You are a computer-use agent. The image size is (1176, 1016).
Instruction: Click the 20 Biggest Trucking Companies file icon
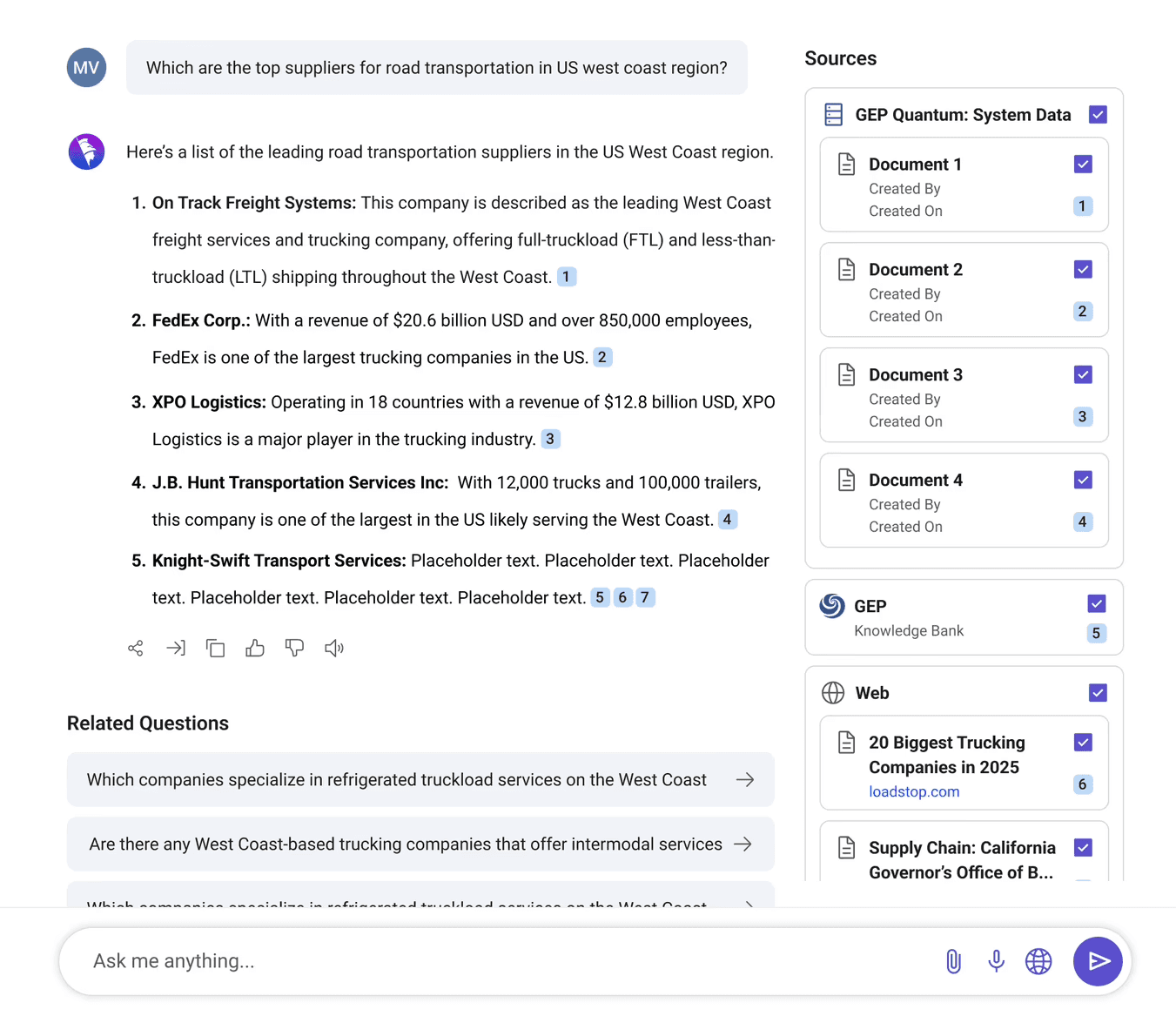pos(847,743)
